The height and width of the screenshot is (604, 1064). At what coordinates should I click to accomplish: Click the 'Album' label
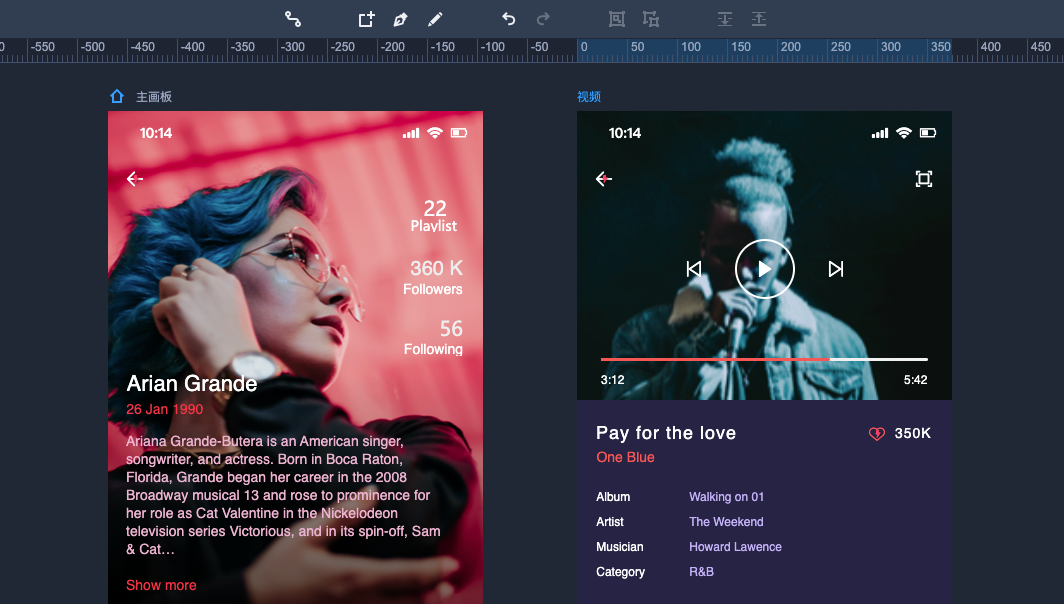pyautogui.click(x=613, y=497)
